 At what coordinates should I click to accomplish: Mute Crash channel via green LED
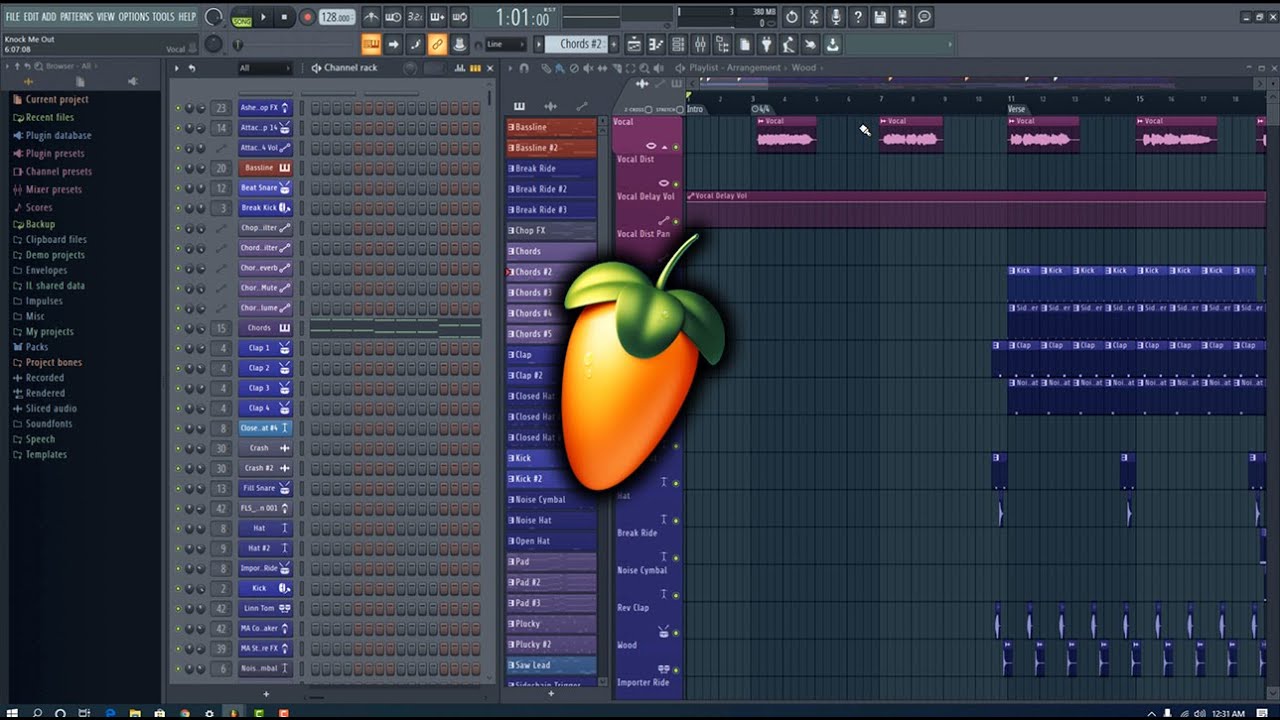tap(178, 448)
